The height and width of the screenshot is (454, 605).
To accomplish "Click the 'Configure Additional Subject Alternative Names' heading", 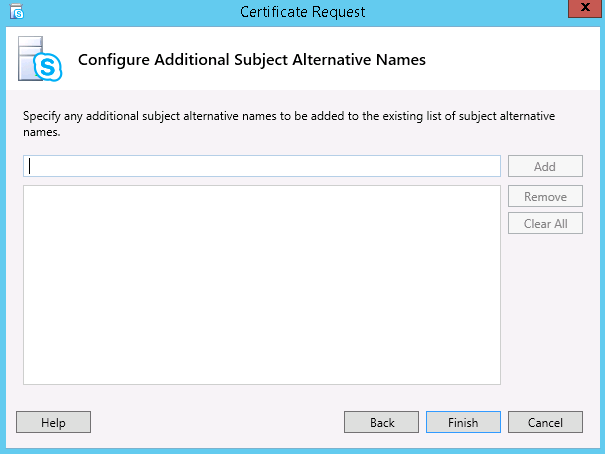I will point(252,60).
